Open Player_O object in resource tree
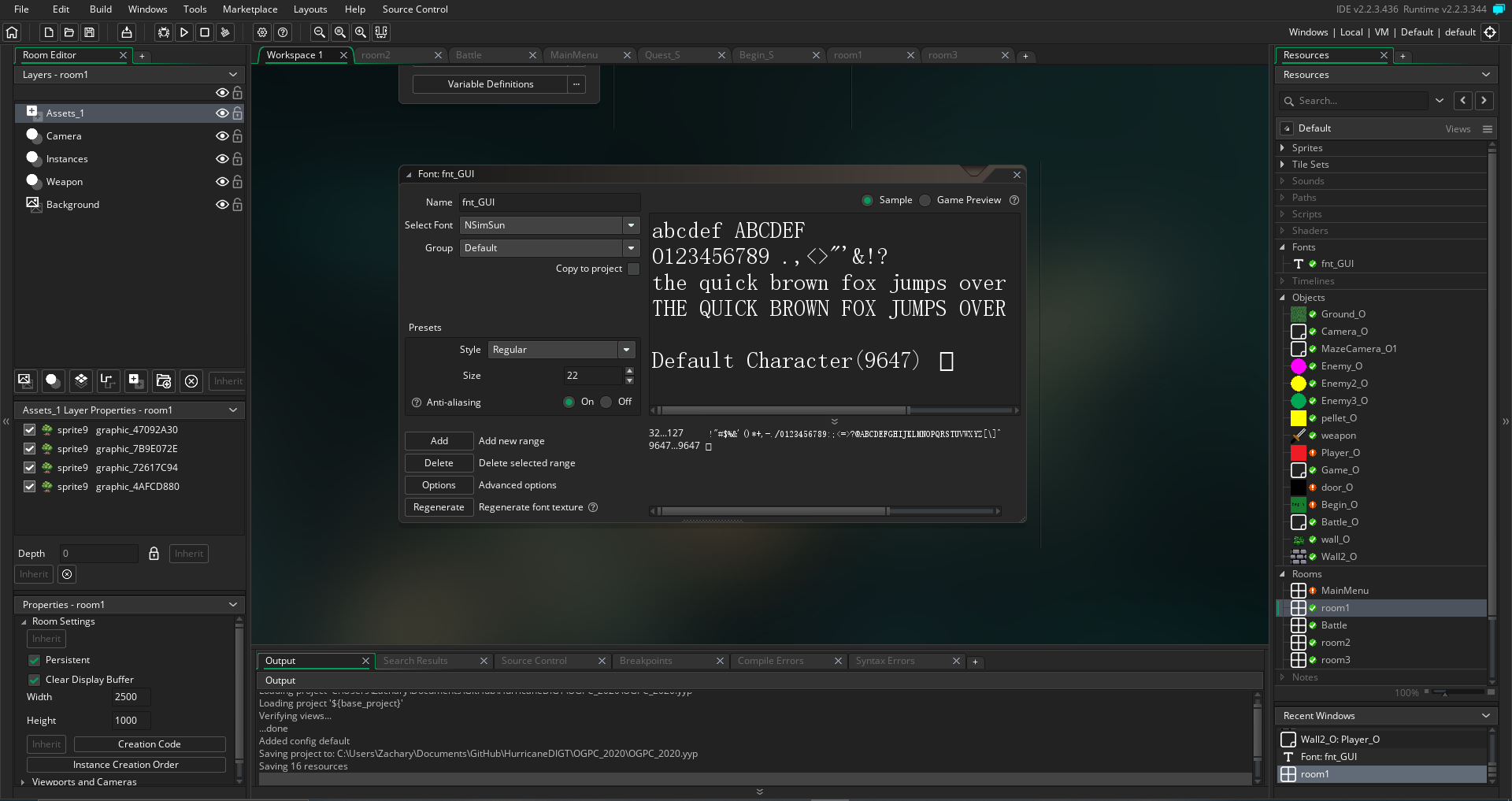The image size is (1512, 801). pyautogui.click(x=1340, y=453)
